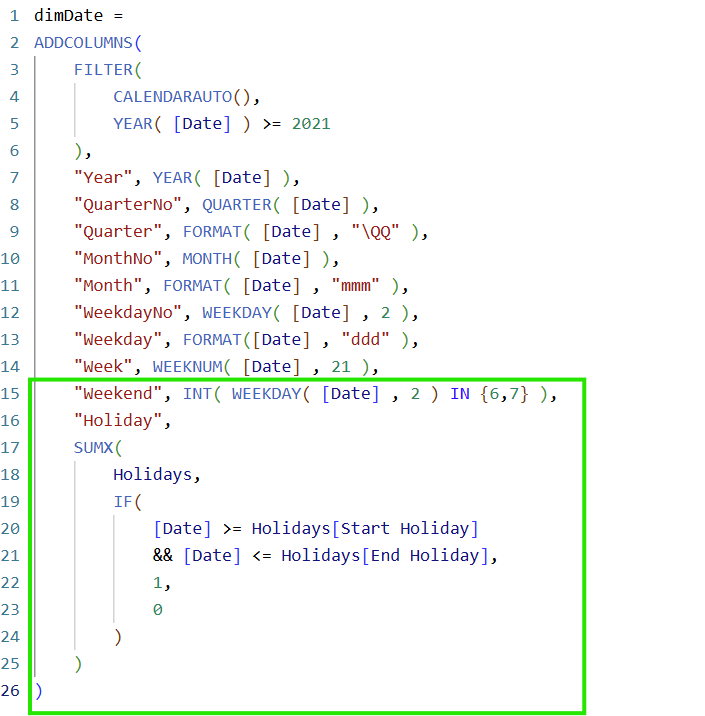Click the IF function on line 19
Screen dimensions: 705x716
pyautogui.click(x=123, y=502)
